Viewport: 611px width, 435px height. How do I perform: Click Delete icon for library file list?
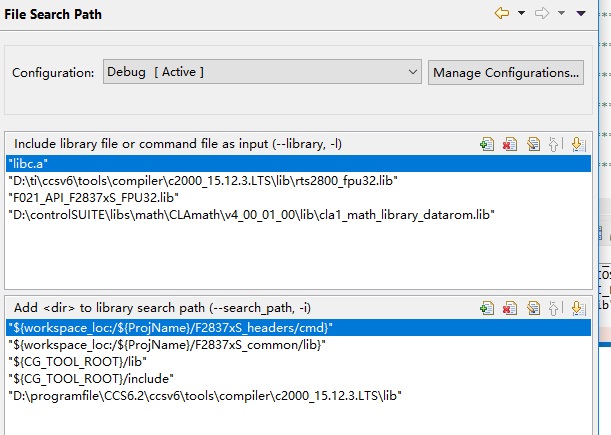coord(510,144)
